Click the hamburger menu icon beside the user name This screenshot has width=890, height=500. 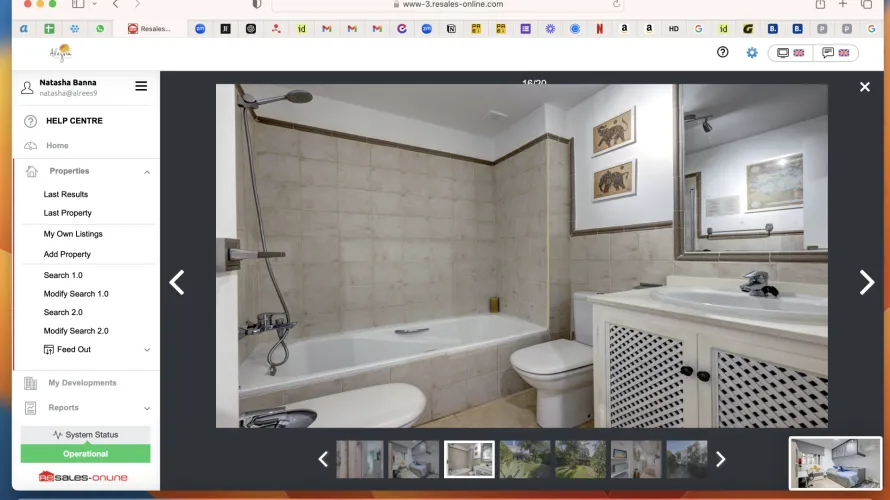pyautogui.click(x=141, y=86)
